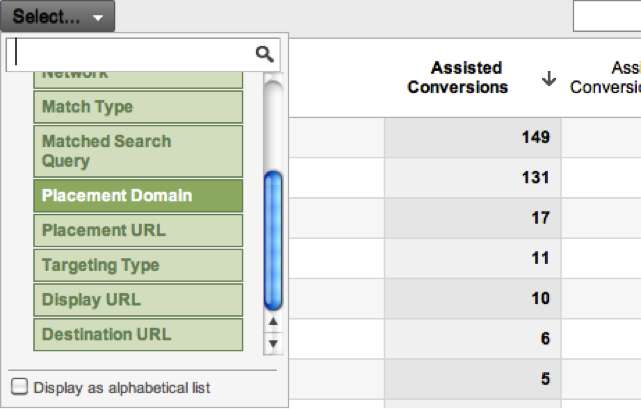The width and height of the screenshot is (641, 409).
Task: Click the empty input box at top right
Action: 607,16
